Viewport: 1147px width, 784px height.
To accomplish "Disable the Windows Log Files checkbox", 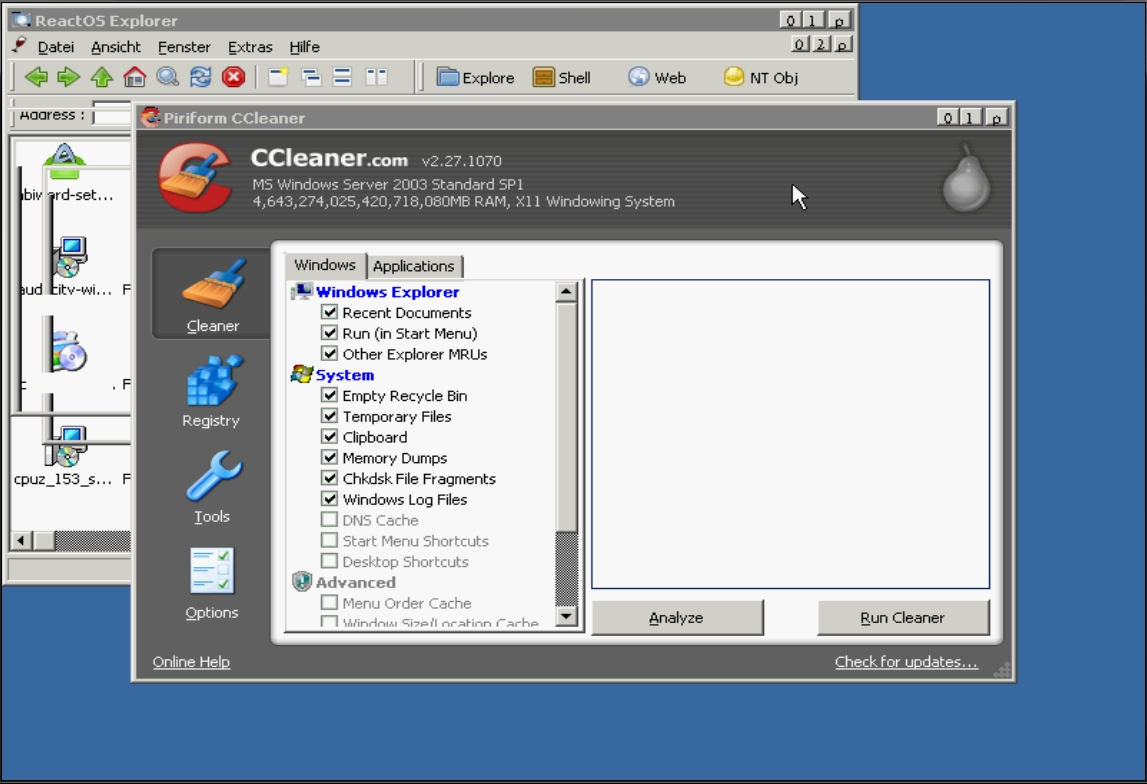I will [329, 499].
